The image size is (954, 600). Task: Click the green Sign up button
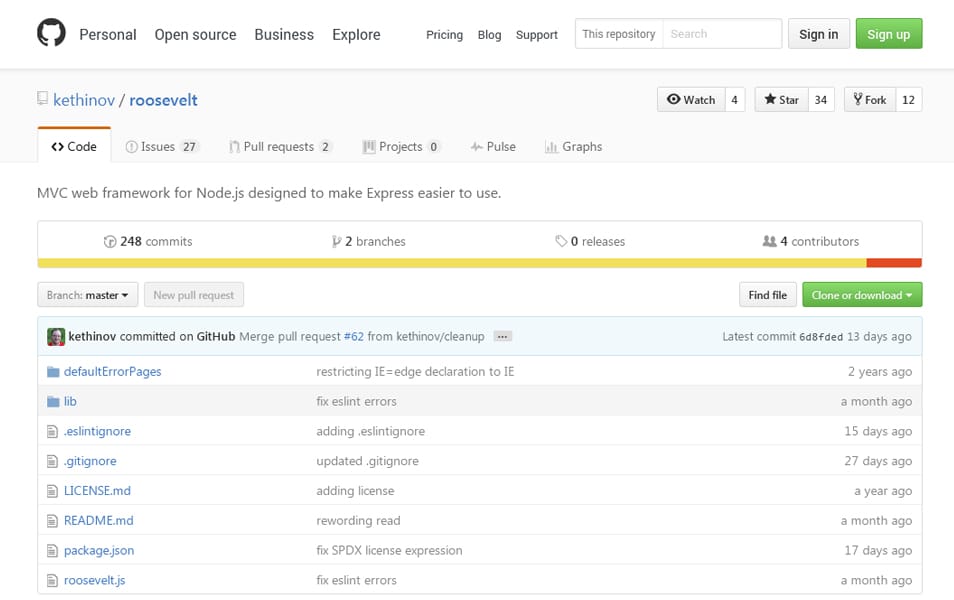click(889, 34)
